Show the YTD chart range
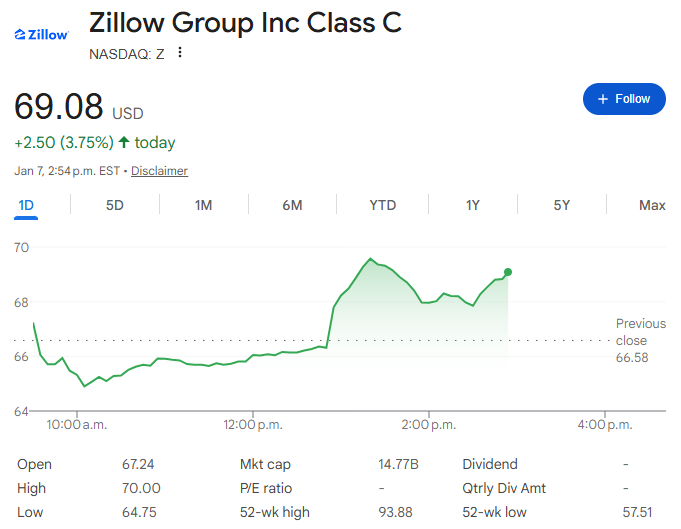 point(382,205)
